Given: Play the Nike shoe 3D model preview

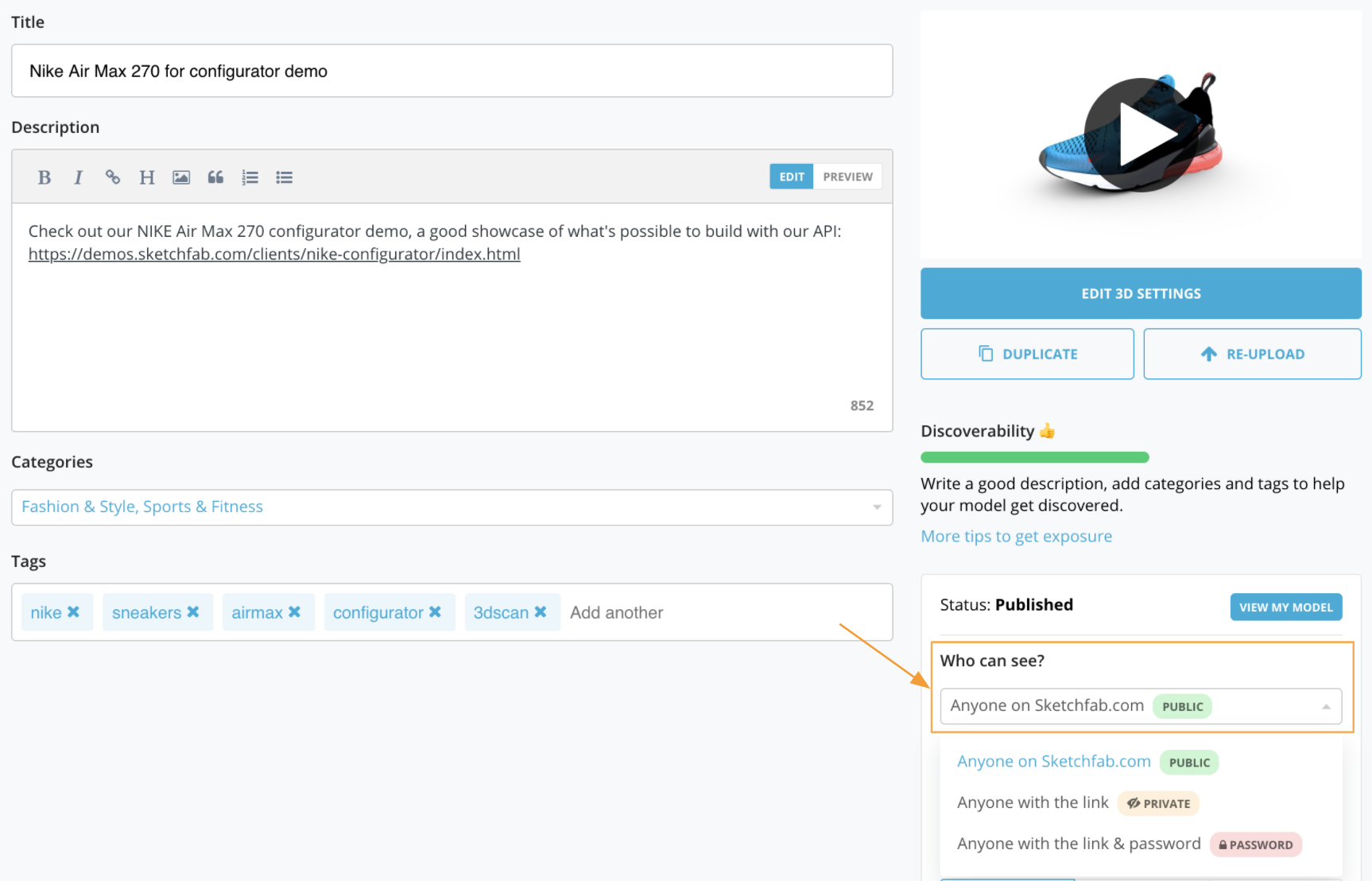Looking at the screenshot, I should pos(1141,135).
